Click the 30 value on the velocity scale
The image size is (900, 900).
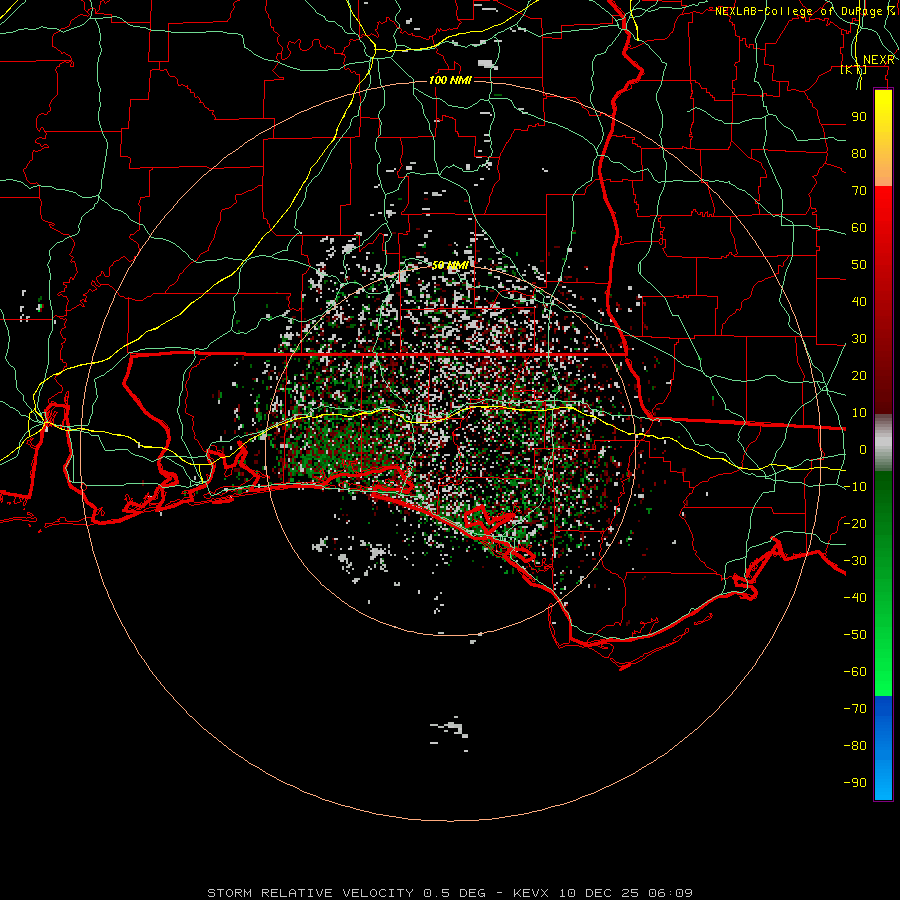[859, 339]
